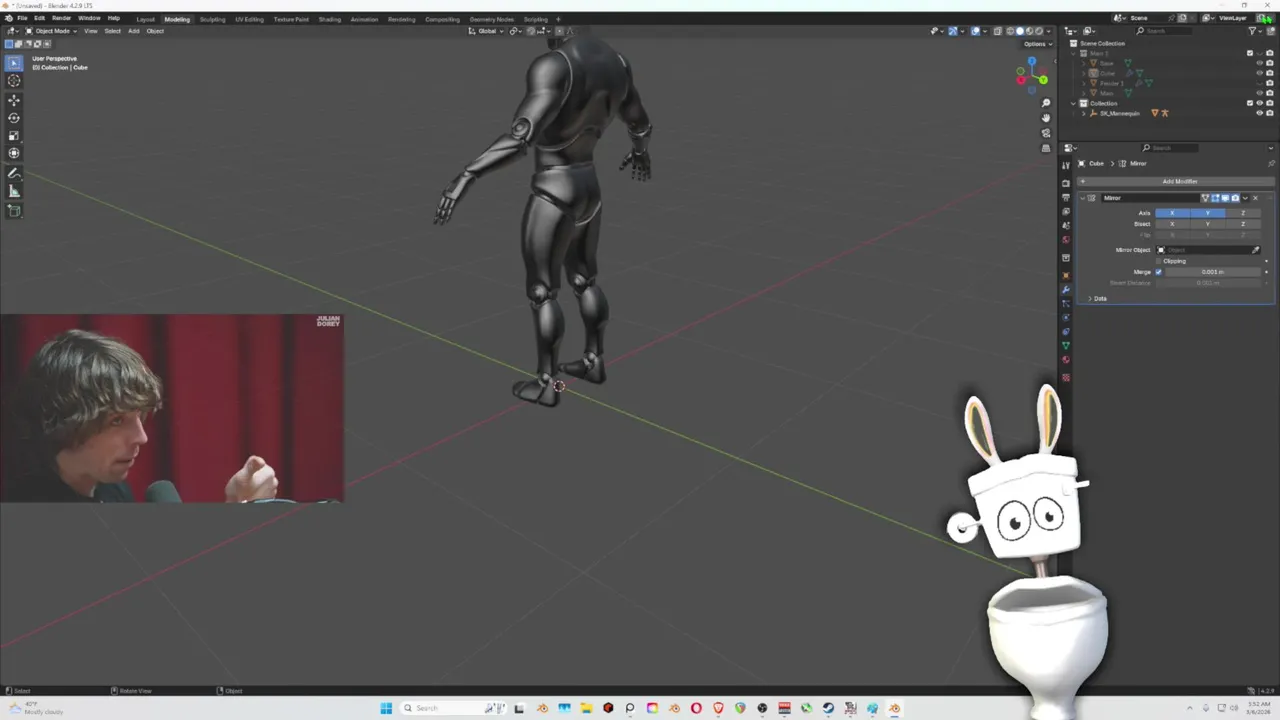Remove the Mirror modifier with X
The image size is (1280, 720).
[1256, 198]
